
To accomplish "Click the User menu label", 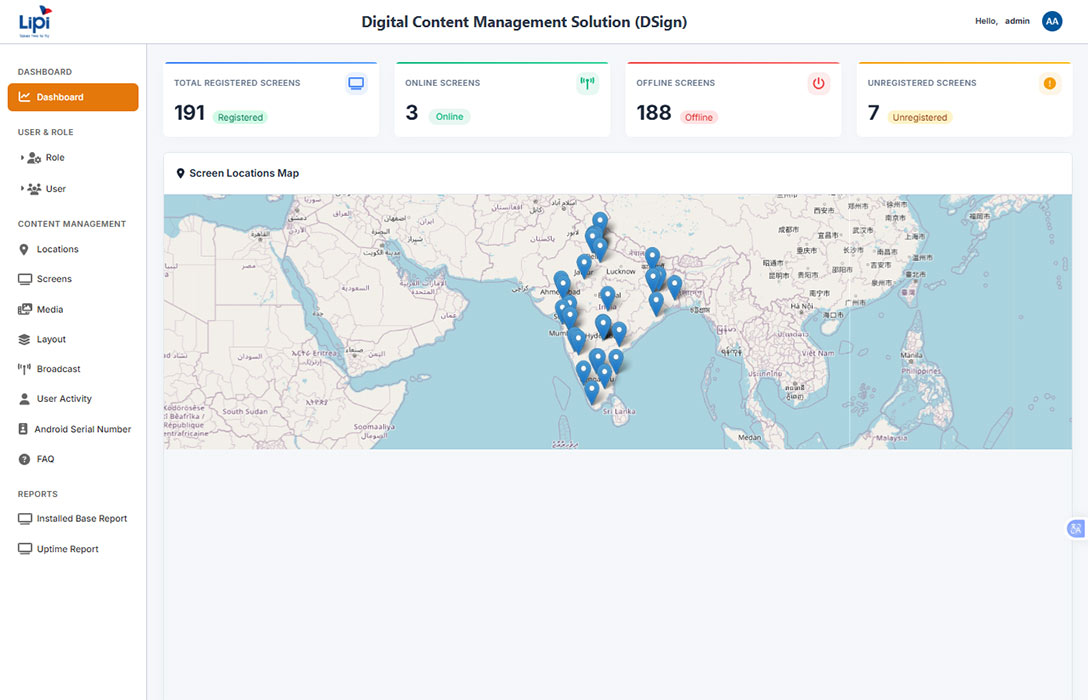I will point(56,189).
